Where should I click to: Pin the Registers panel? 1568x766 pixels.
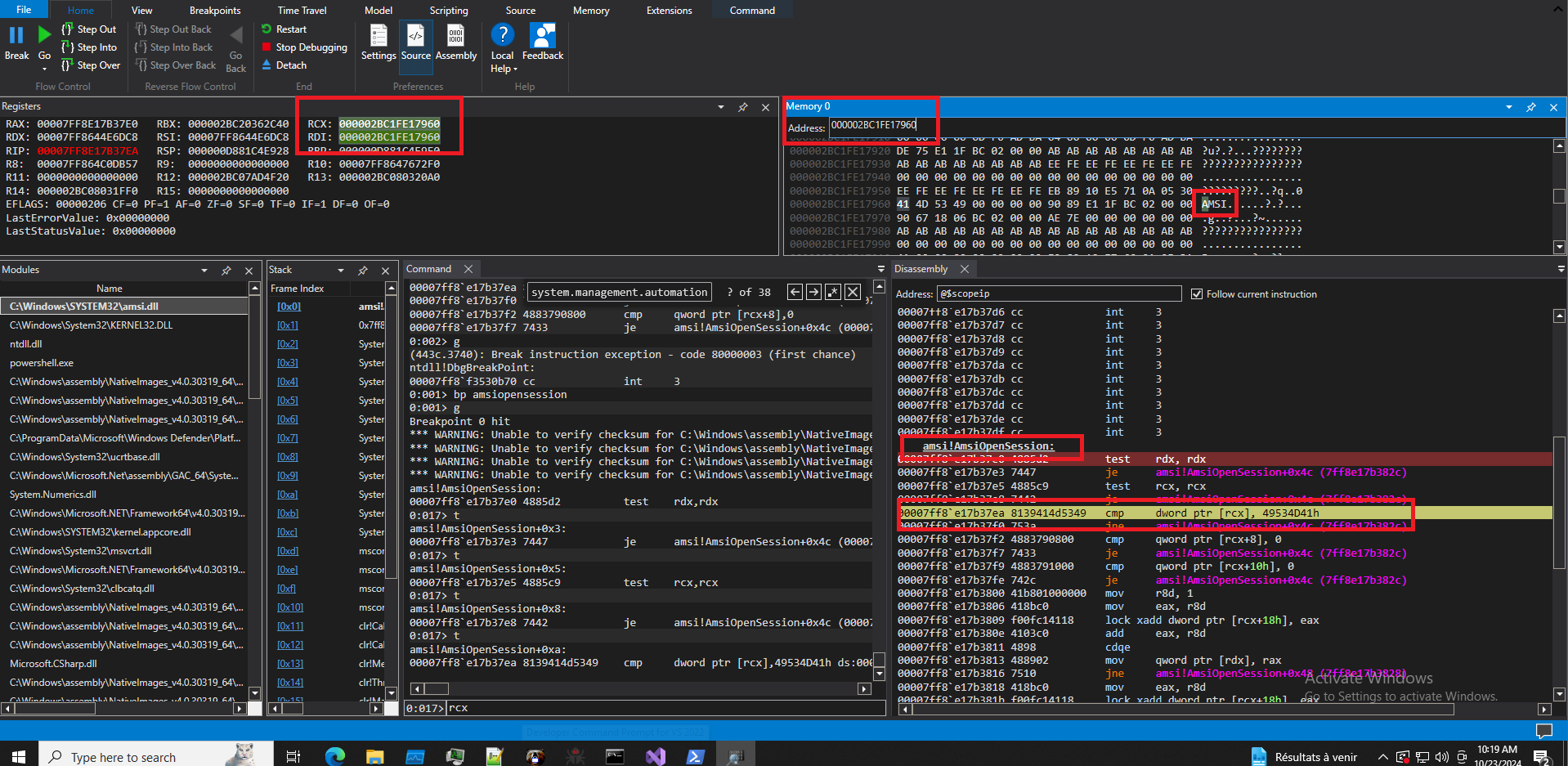click(x=742, y=107)
